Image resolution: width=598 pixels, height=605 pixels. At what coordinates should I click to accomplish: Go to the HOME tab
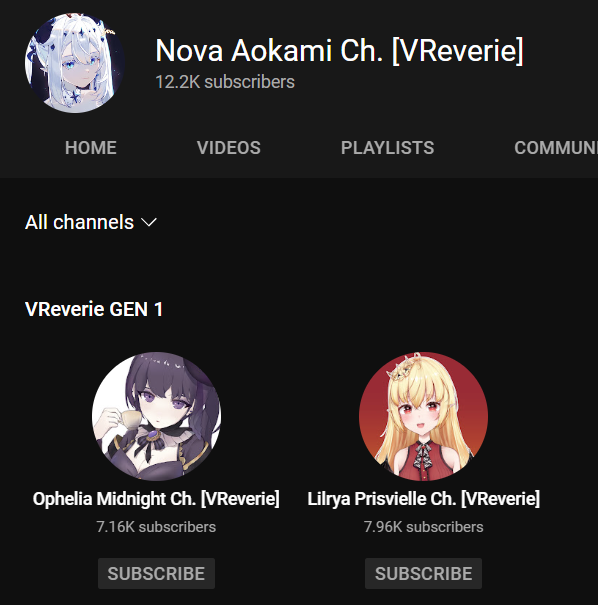[91, 148]
